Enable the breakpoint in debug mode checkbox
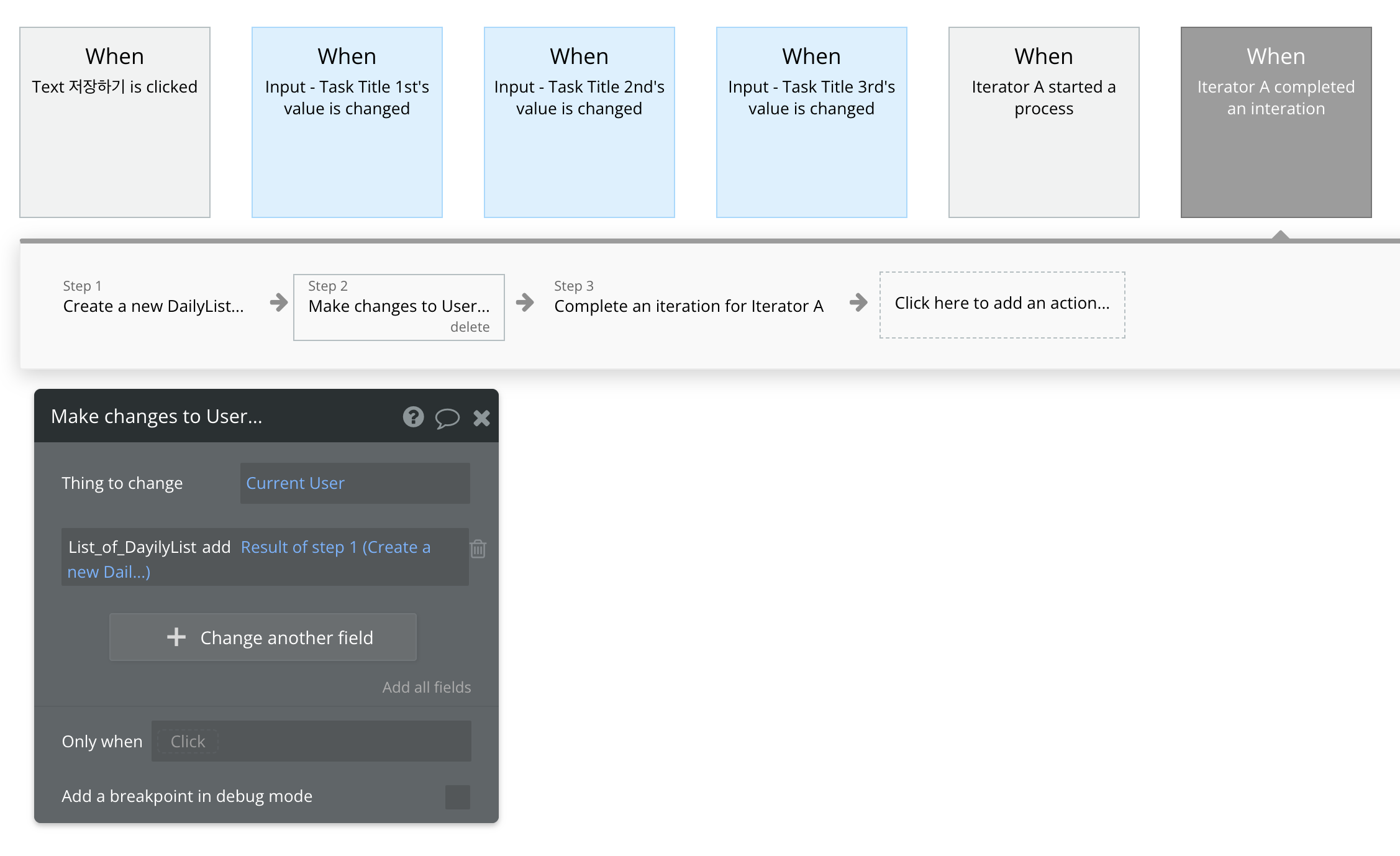The width and height of the screenshot is (1400, 856). point(457,796)
